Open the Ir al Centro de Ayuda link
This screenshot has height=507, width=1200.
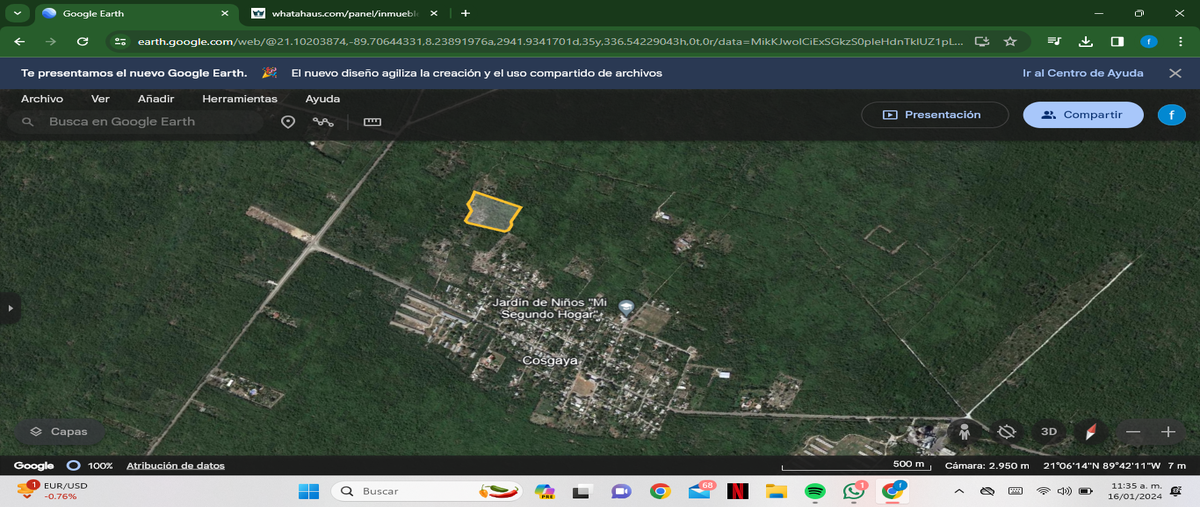(x=1083, y=73)
